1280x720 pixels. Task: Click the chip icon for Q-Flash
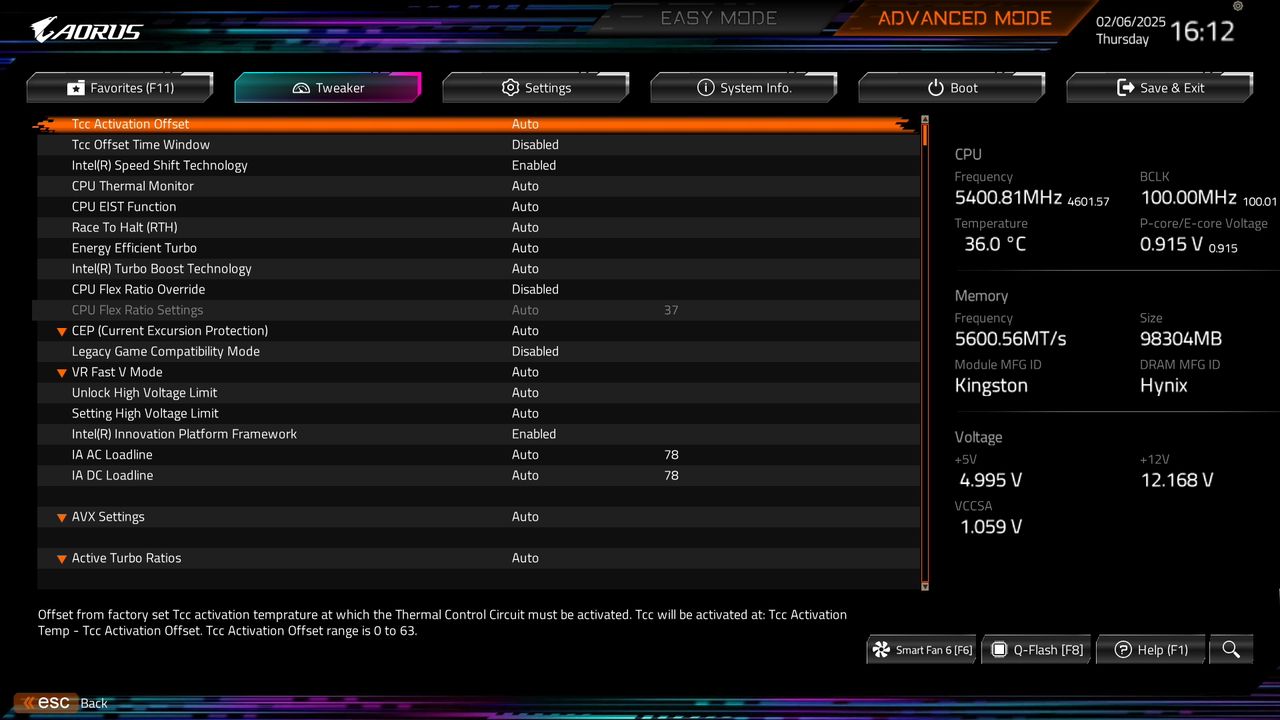point(998,650)
